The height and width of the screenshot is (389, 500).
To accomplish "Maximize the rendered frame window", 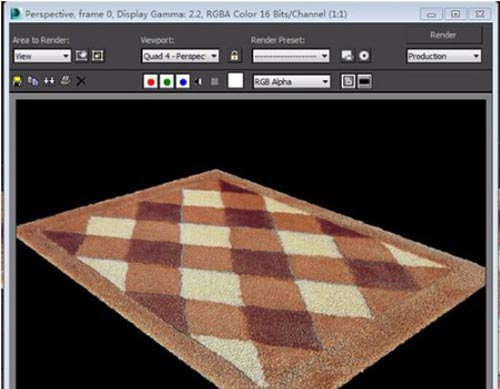I will coord(456,14).
